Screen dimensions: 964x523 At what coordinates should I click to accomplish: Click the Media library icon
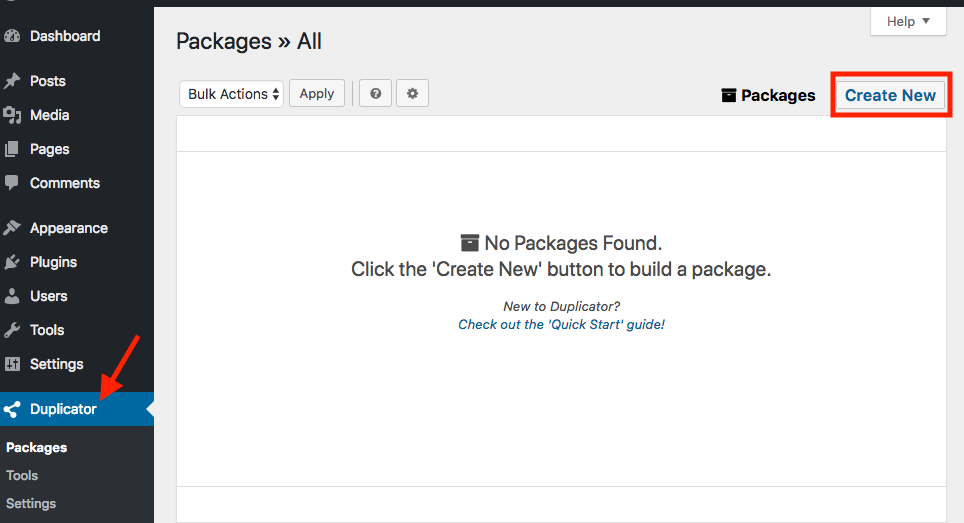point(12,115)
